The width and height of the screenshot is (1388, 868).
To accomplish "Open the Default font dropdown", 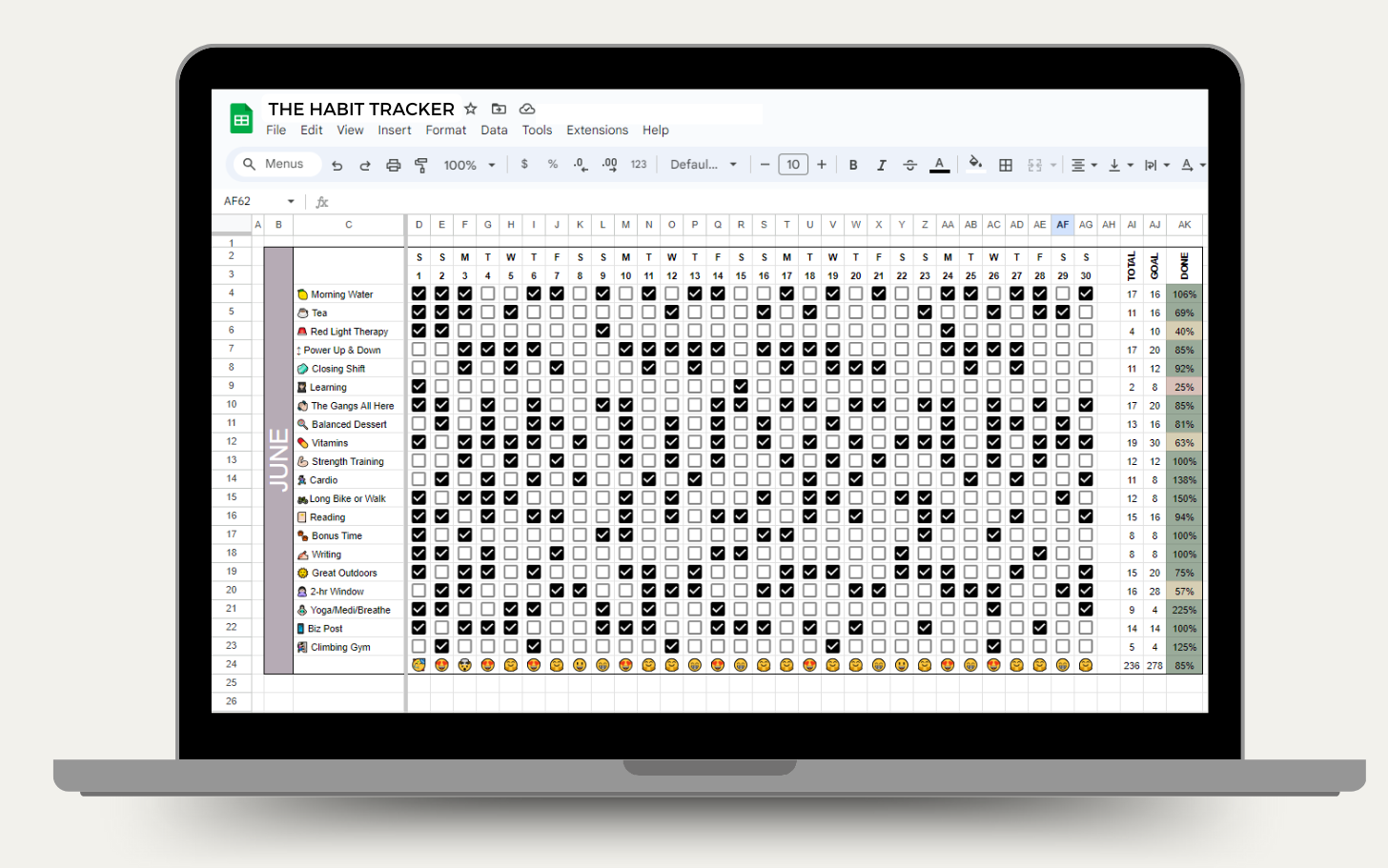I will coord(704,165).
